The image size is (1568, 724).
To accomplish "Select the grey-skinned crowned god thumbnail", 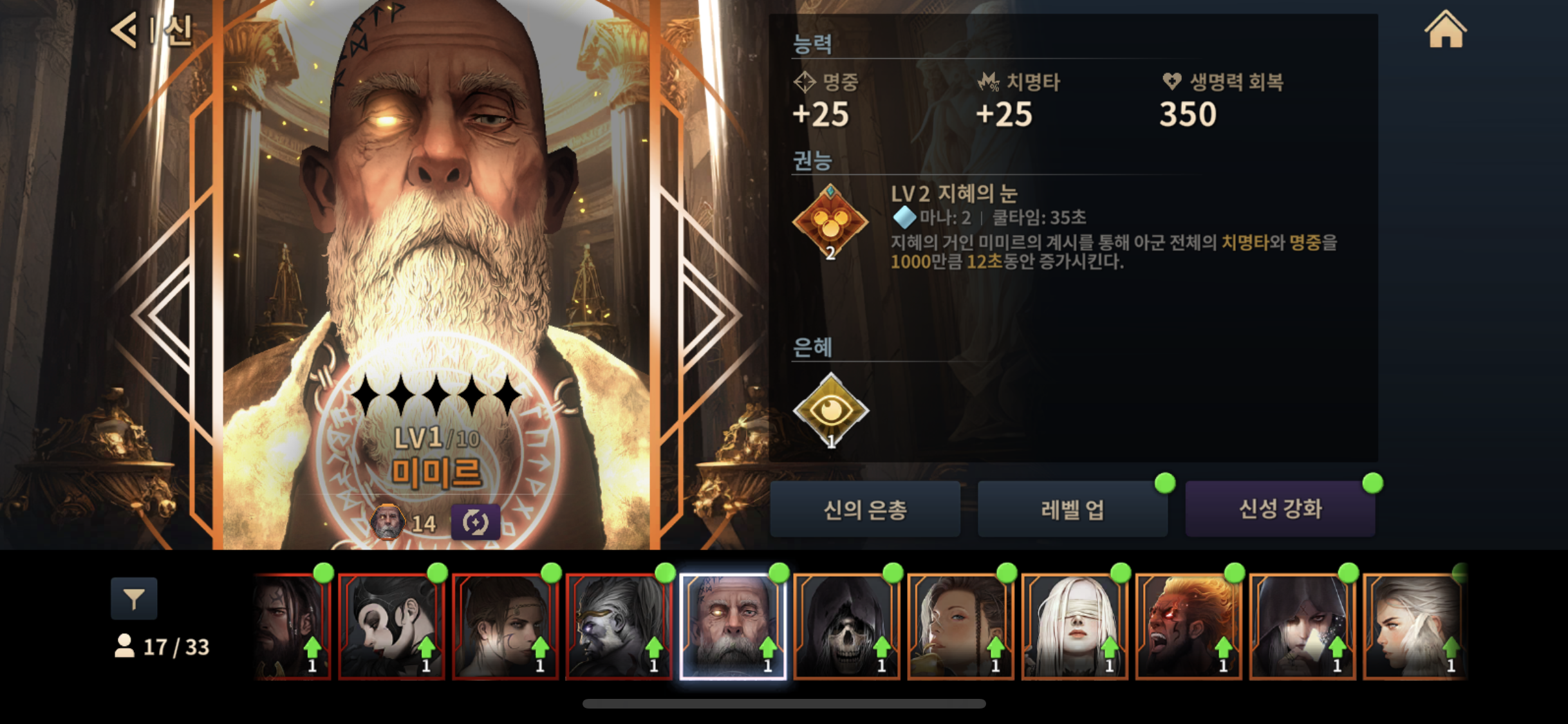I will (x=619, y=627).
